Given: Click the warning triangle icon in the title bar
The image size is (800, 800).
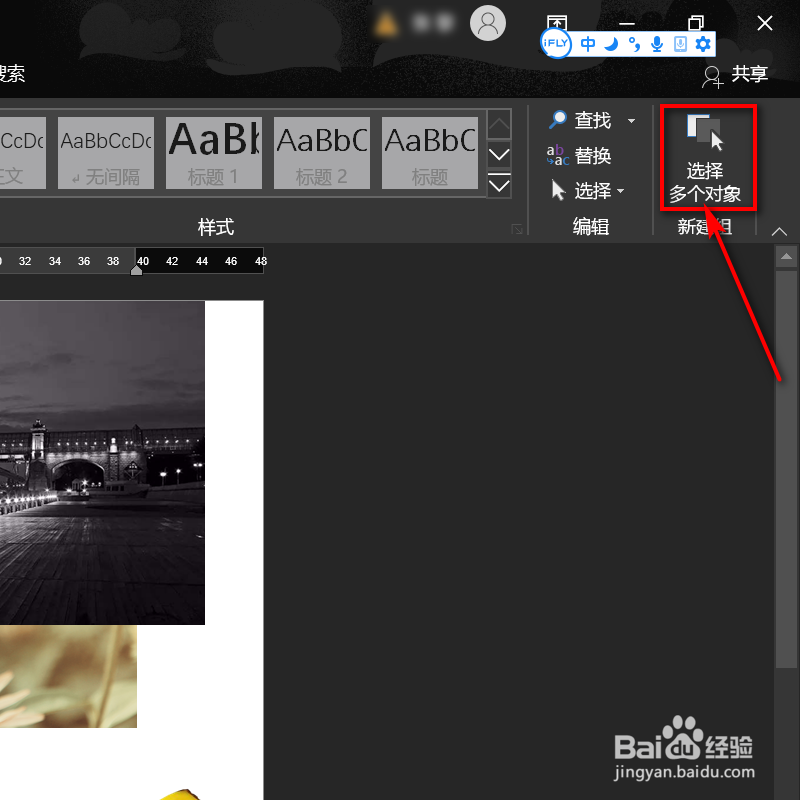Looking at the screenshot, I should [385, 23].
